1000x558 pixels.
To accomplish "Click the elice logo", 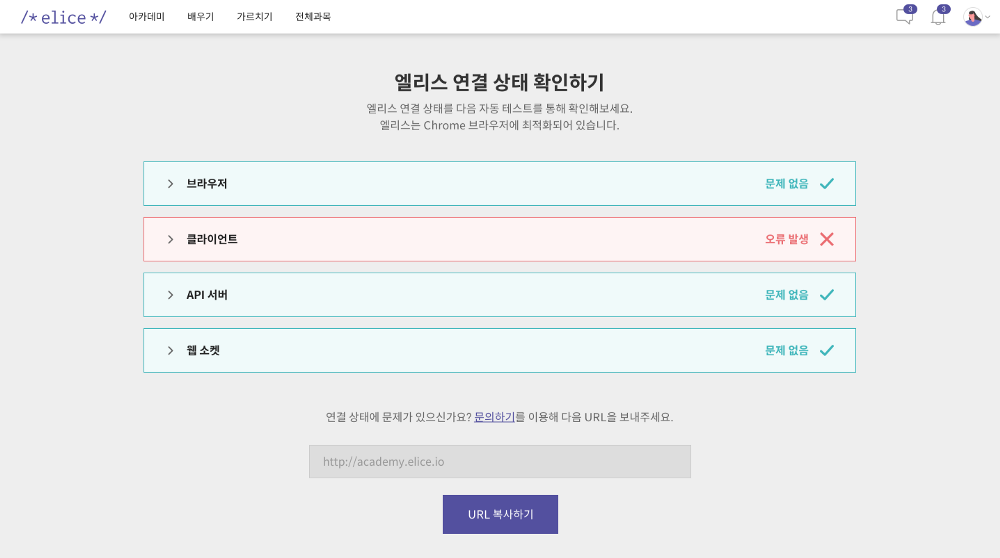I will click(x=63, y=17).
